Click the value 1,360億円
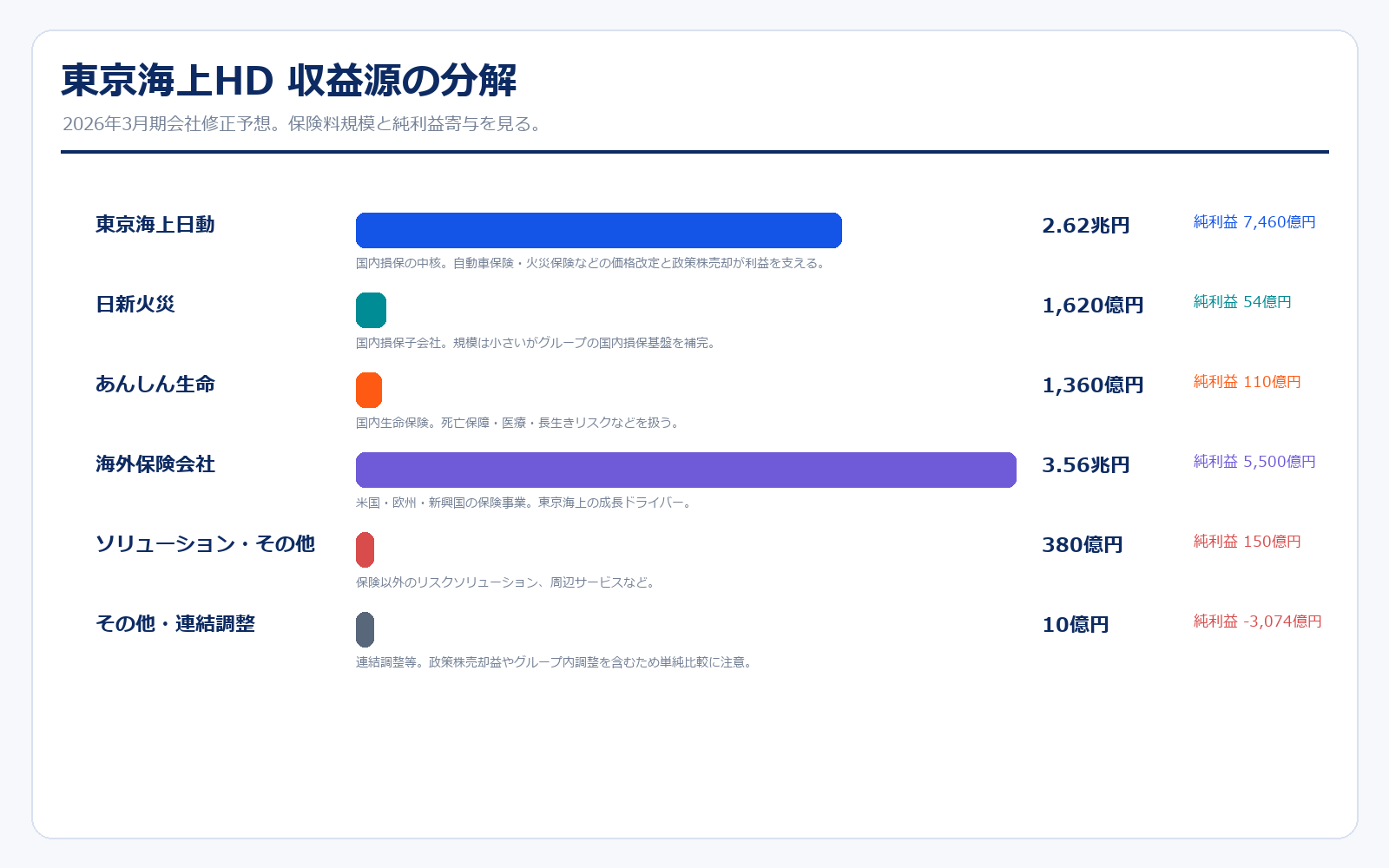Image resolution: width=1389 pixels, height=868 pixels. (x=1093, y=385)
